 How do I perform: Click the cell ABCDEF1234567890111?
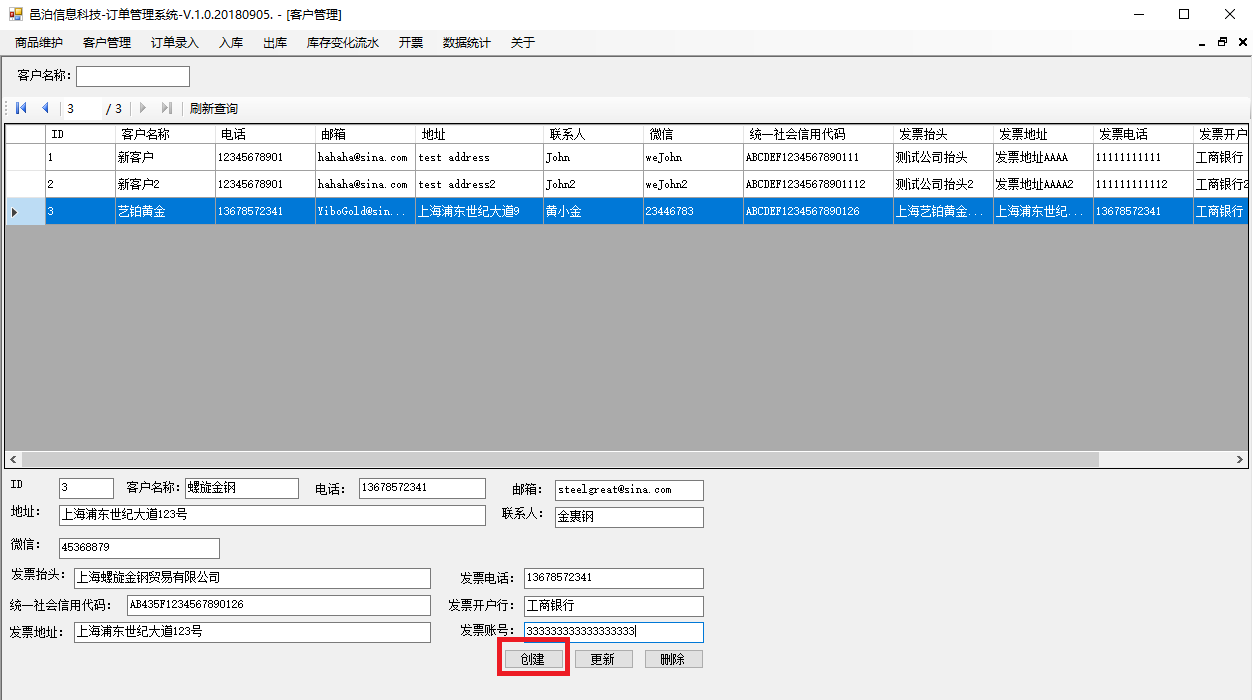[818, 157]
